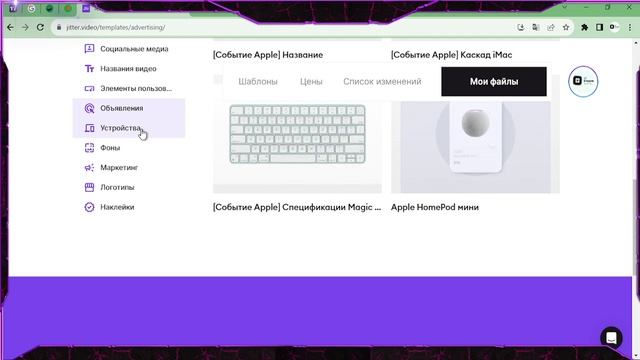
Task: Select the Названия видео text icon
Action: [89, 69]
